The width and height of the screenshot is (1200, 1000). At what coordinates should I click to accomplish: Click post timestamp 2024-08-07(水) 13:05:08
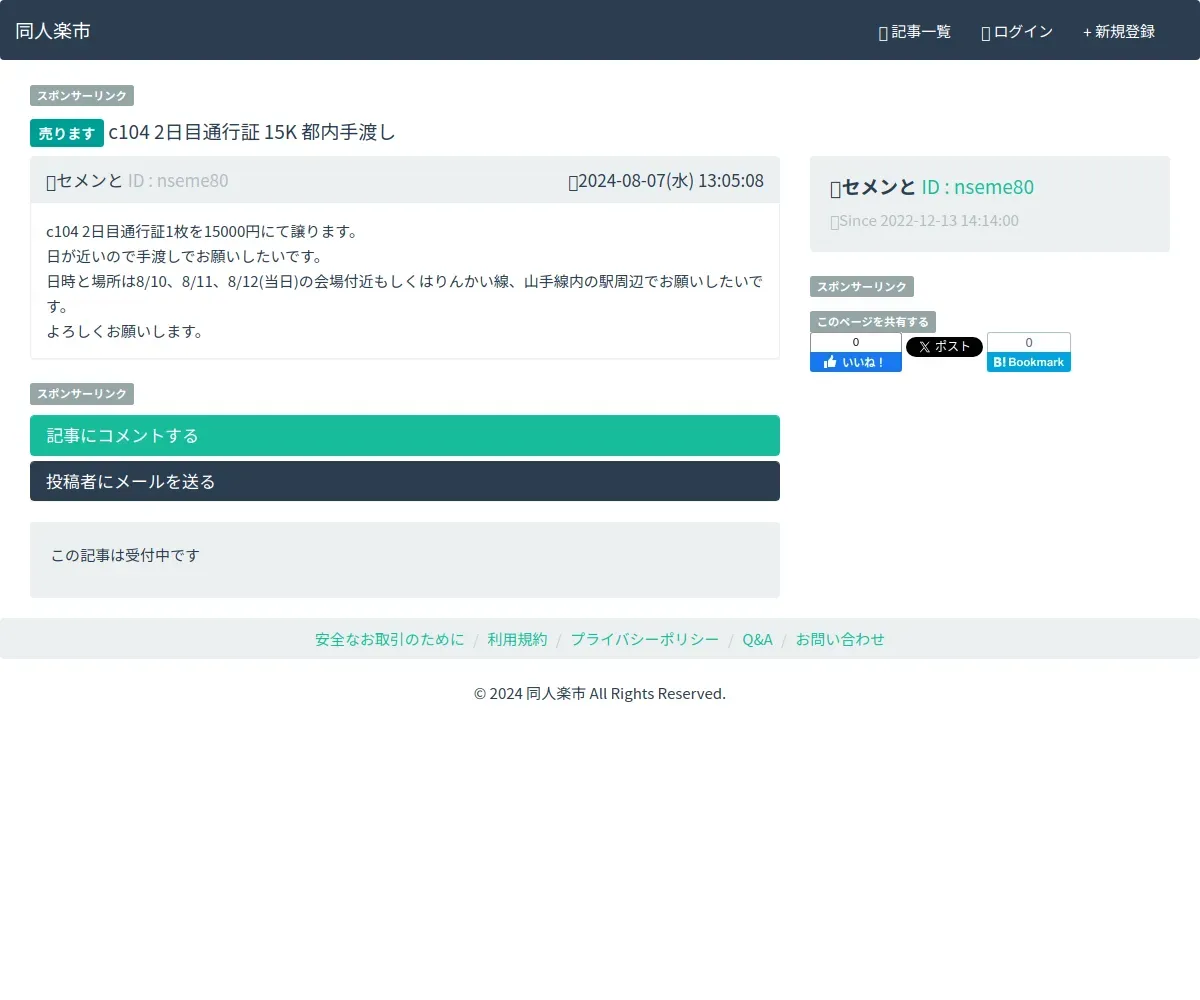pos(666,181)
